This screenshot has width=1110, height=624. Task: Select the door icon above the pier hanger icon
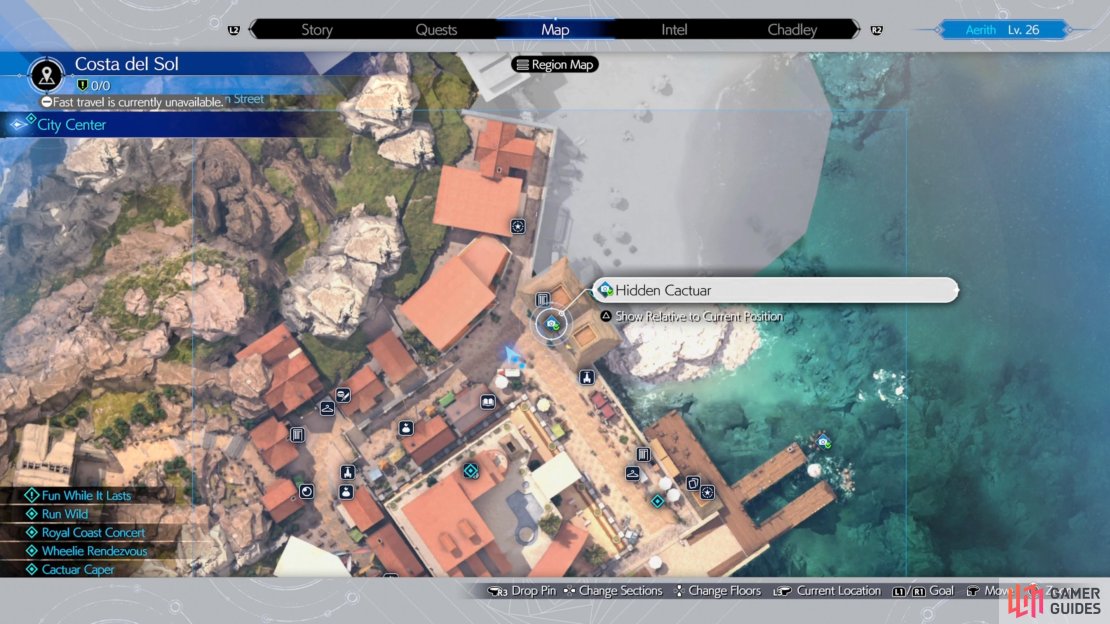click(643, 454)
